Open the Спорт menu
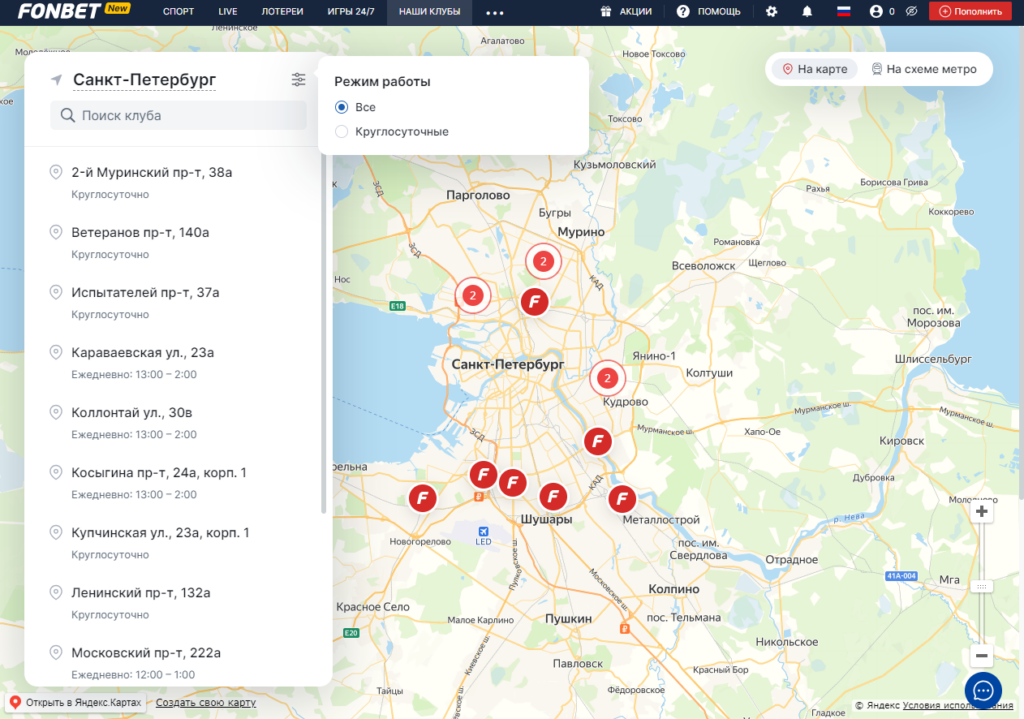Viewport: 1024px width, 719px height. click(178, 12)
